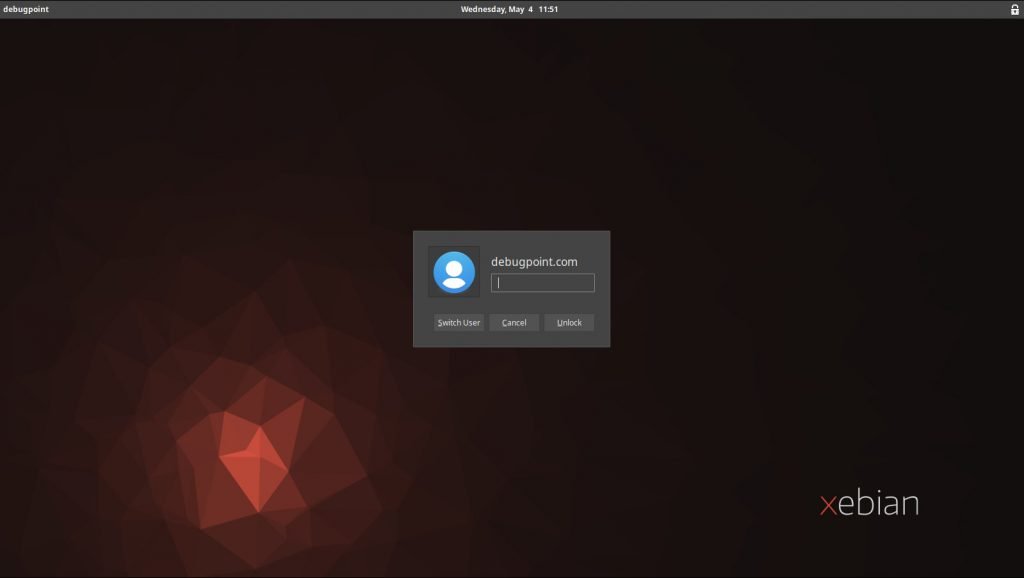The image size is (1024, 578).
Task: Click the text cursor in the password field
Action: [x=500, y=283]
